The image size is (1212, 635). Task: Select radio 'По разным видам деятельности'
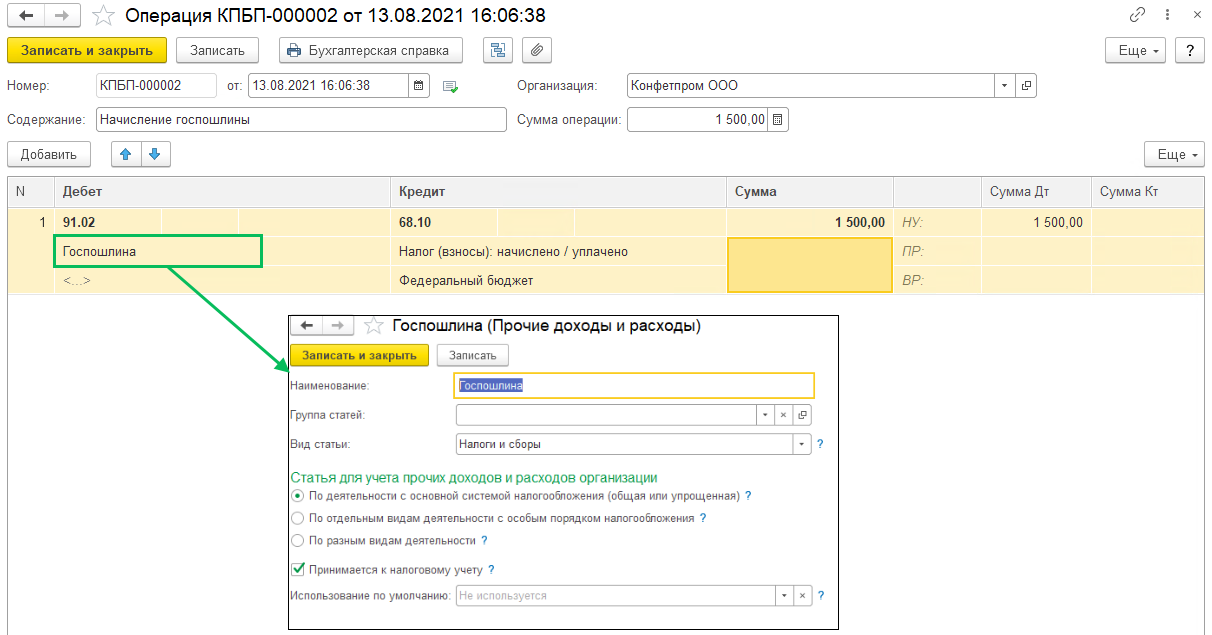[297, 541]
